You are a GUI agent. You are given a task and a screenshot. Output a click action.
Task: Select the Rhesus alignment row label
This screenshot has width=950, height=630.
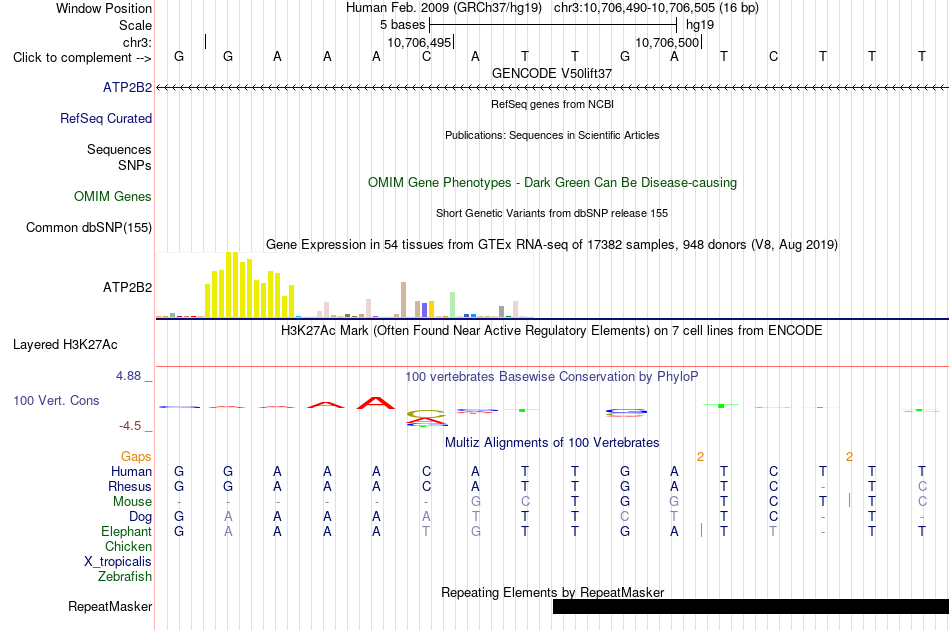pos(130,486)
